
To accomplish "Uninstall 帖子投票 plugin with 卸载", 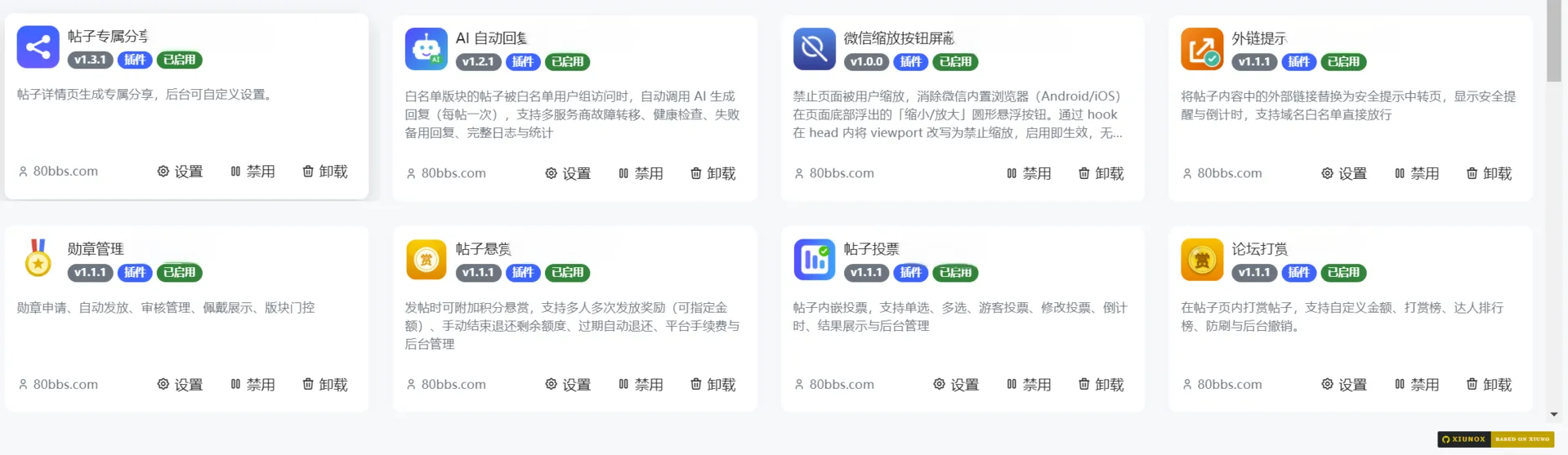I will (1101, 384).
